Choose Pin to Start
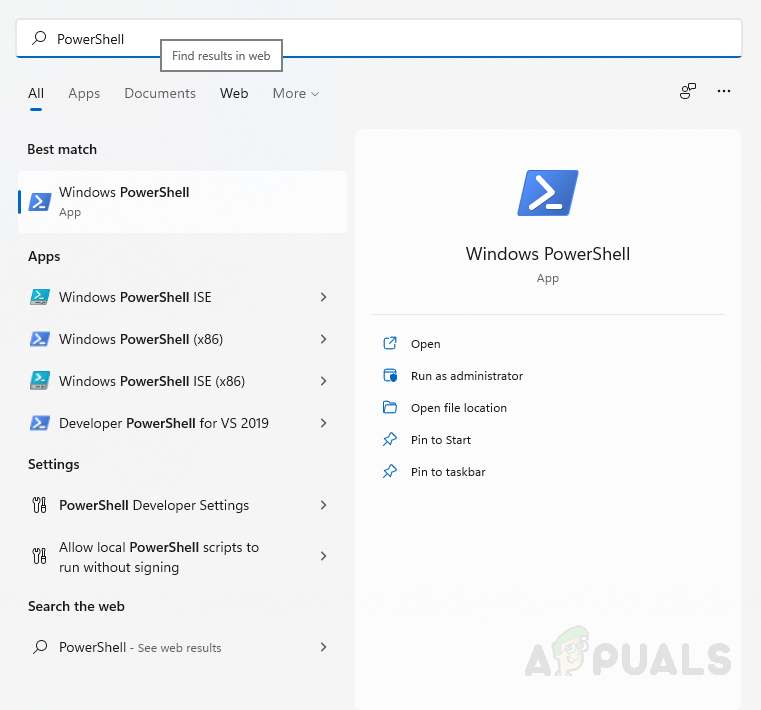This screenshot has width=761, height=710. tap(441, 440)
